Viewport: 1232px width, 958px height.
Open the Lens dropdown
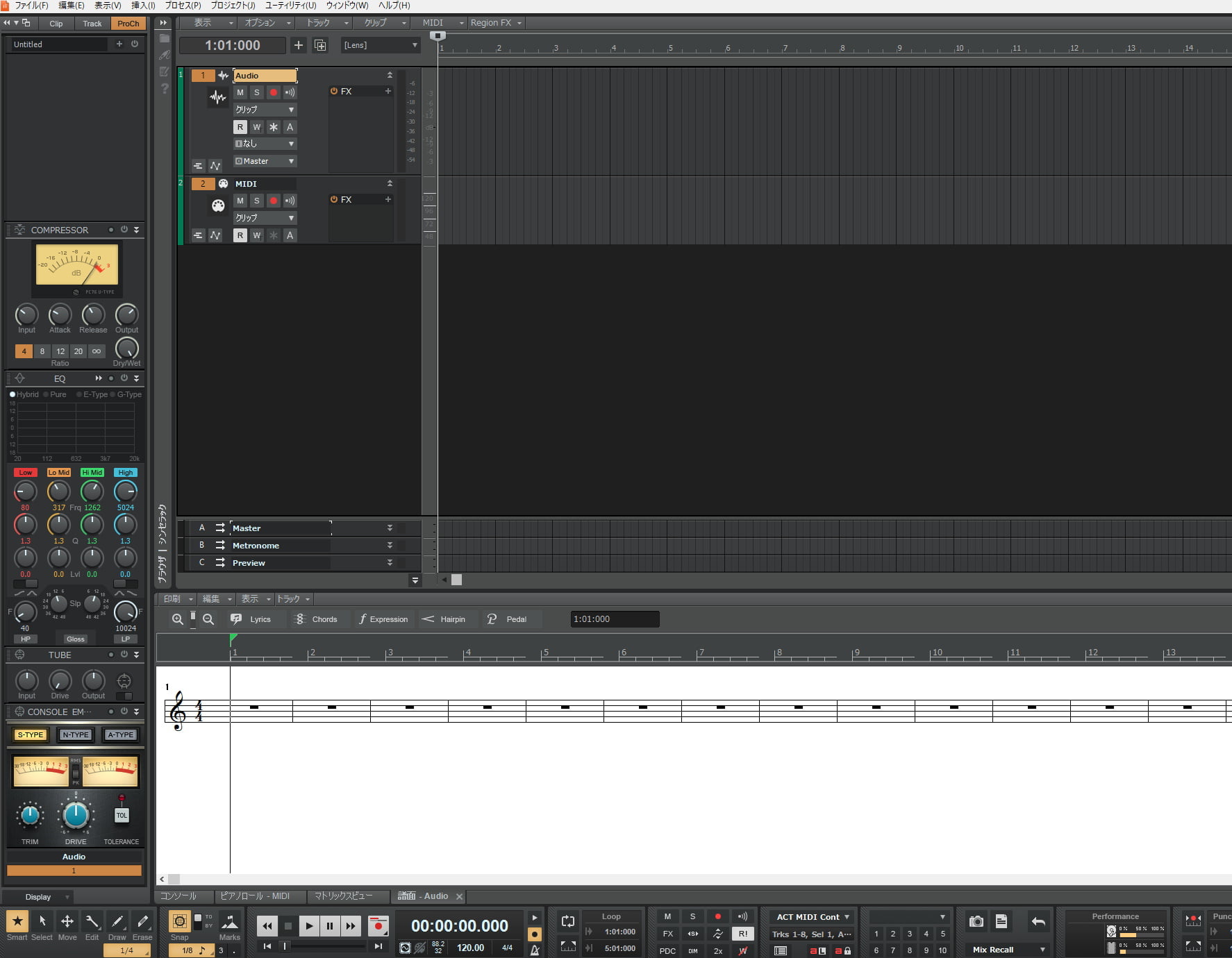[381, 45]
